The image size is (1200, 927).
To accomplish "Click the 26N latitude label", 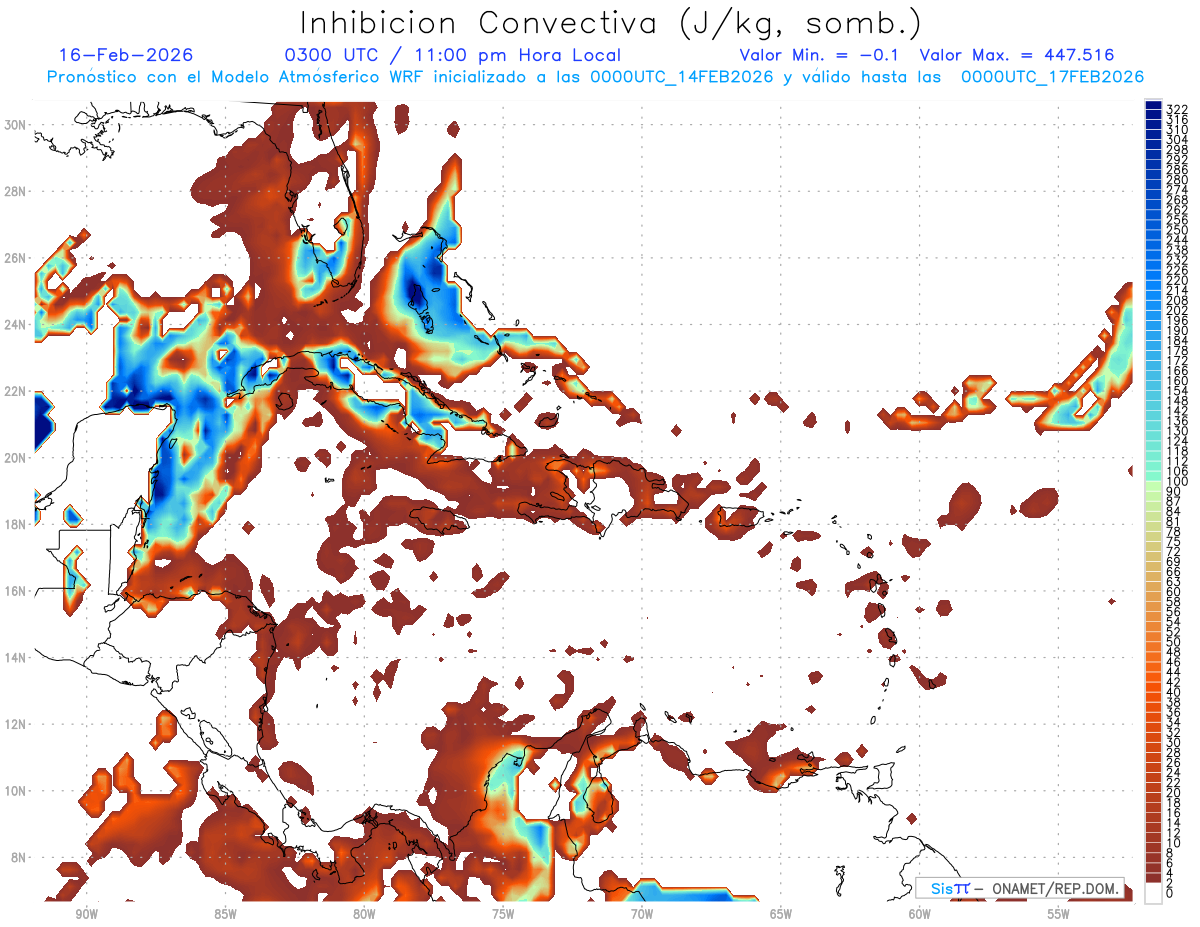I will coord(17,258).
